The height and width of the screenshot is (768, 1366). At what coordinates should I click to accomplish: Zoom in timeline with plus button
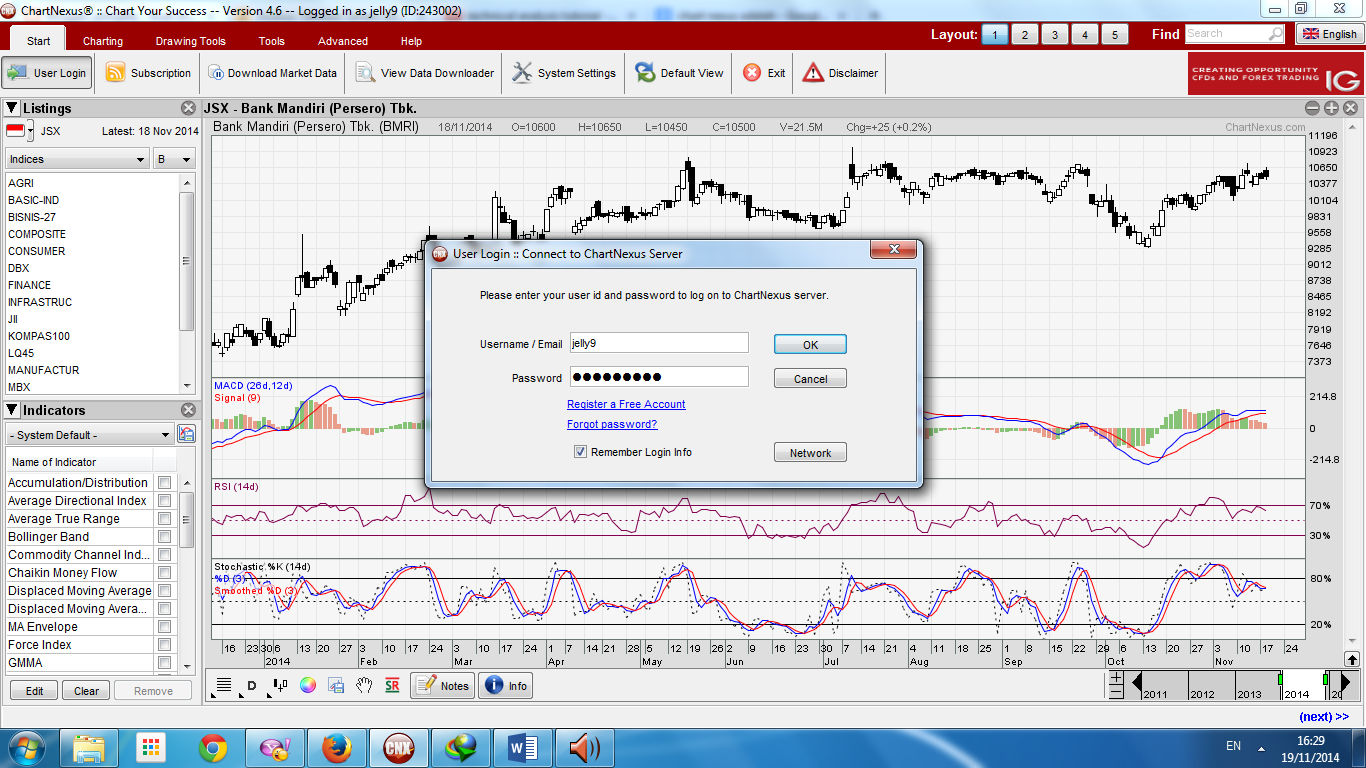coord(1116,678)
